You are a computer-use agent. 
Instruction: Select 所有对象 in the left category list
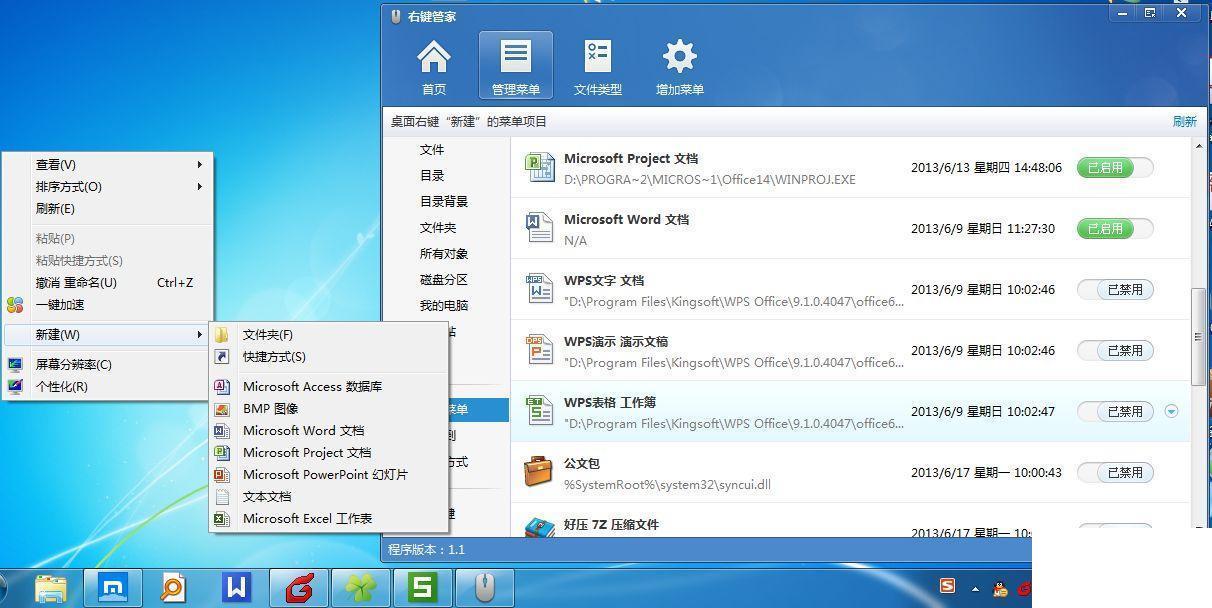pyautogui.click(x=444, y=254)
